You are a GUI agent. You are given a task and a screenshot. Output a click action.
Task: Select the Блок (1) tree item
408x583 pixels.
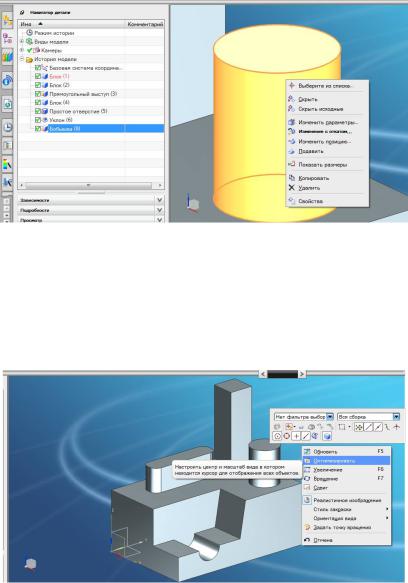pos(59,77)
